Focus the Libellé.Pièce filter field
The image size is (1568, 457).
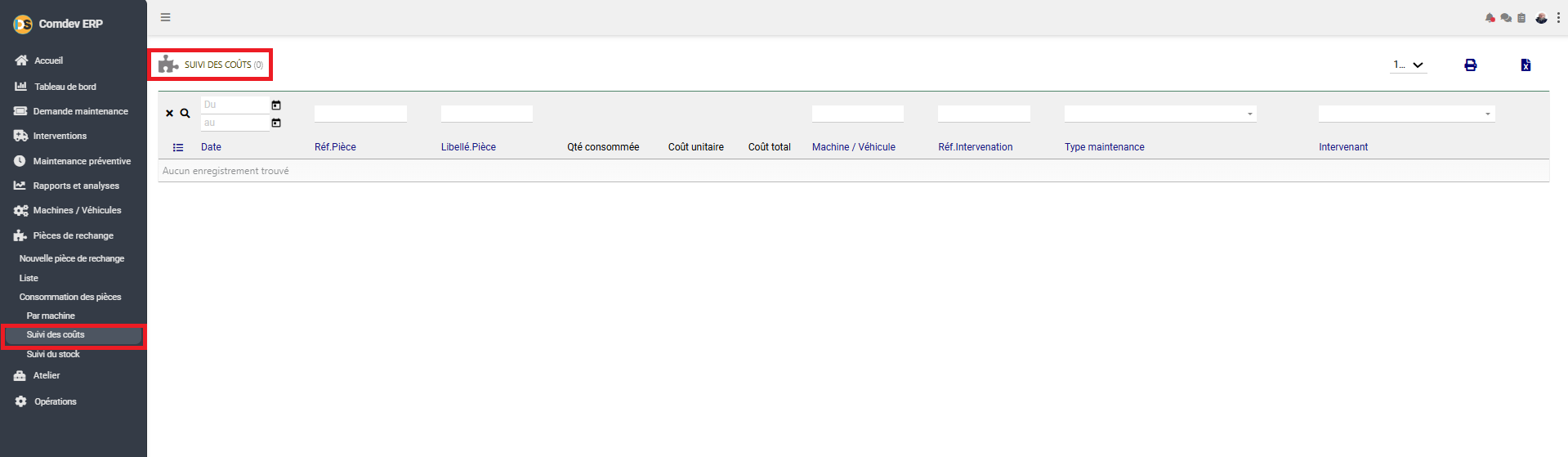(487, 114)
